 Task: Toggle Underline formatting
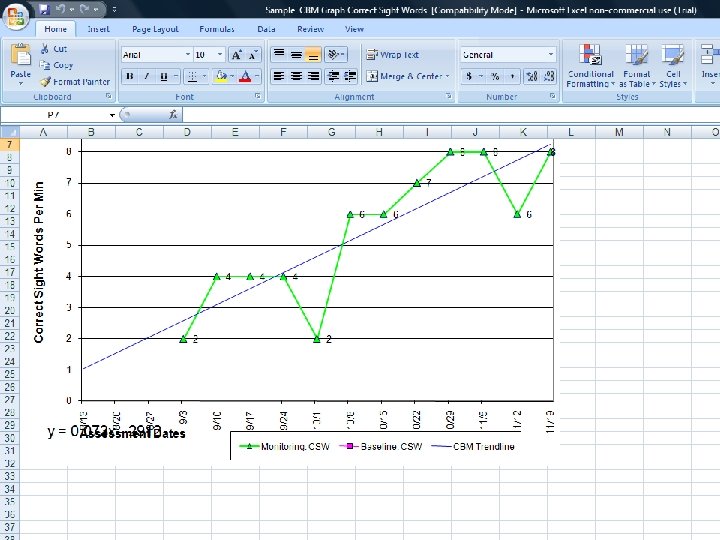[163, 76]
